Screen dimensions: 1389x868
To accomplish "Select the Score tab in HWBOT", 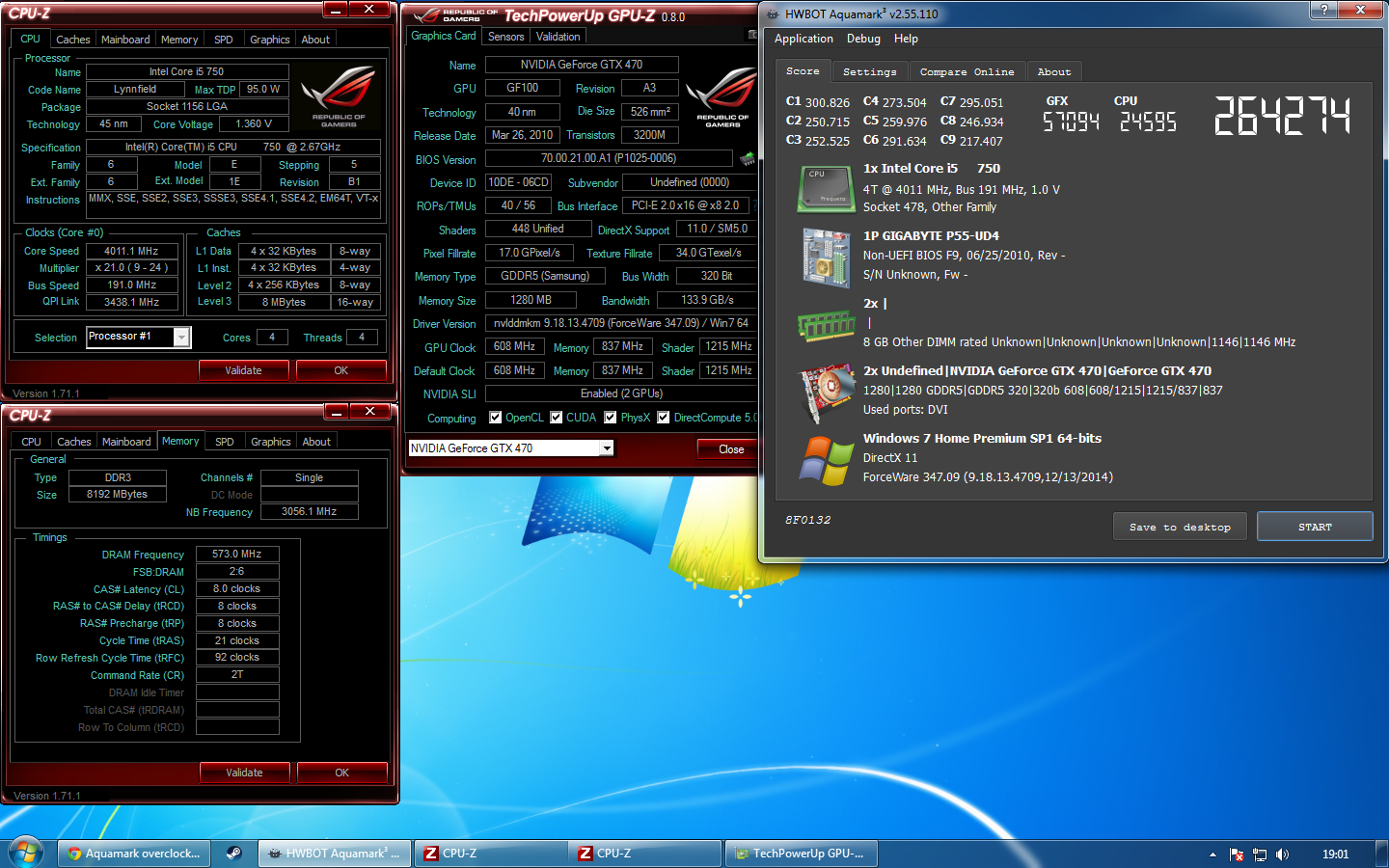I will 803,71.
